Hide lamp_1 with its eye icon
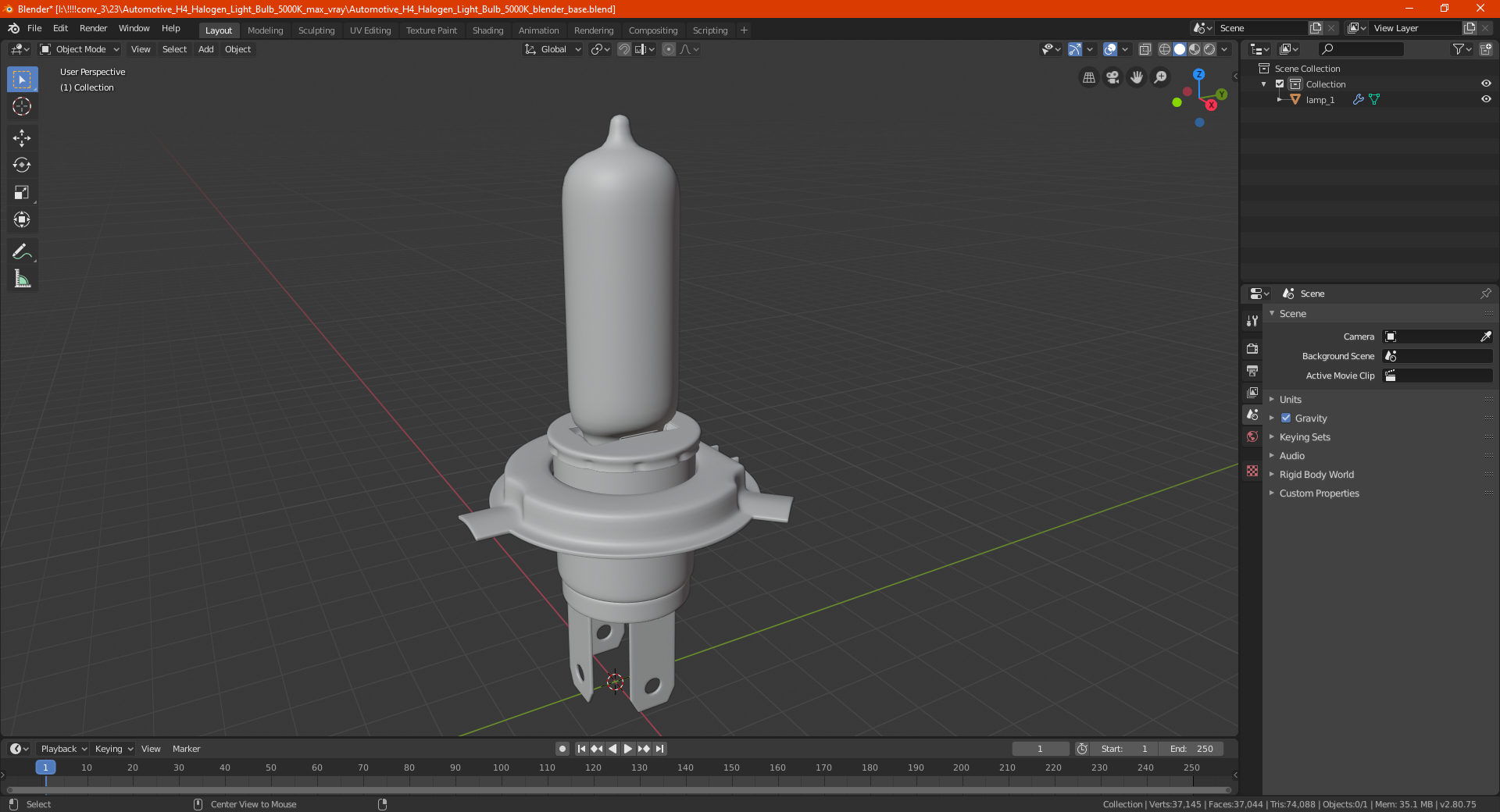The width and height of the screenshot is (1500, 812). click(1486, 99)
